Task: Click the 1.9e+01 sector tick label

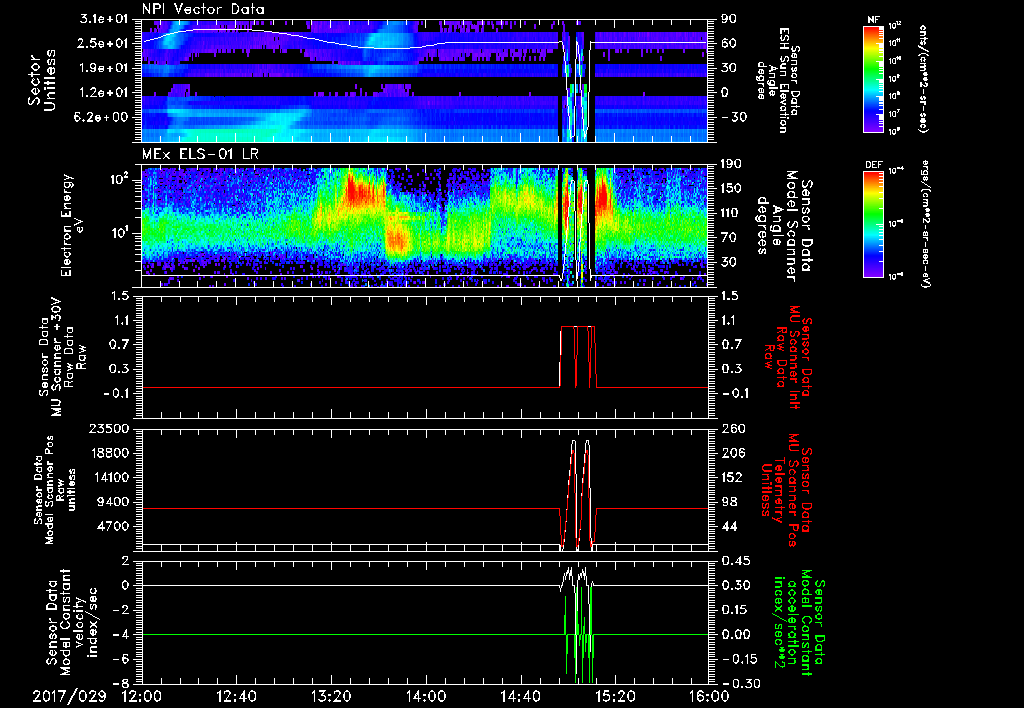Action: click(104, 68)
